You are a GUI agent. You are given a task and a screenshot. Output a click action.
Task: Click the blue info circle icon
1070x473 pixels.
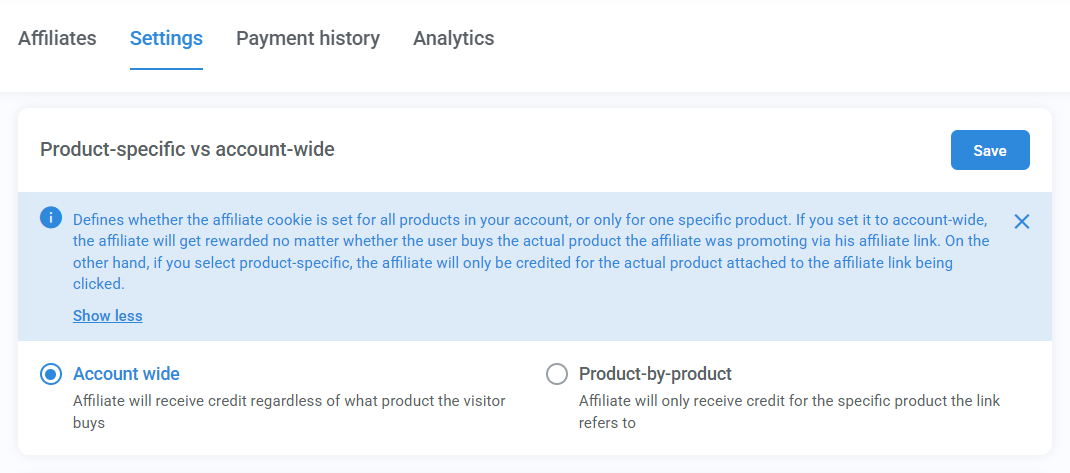(x=51, y=218)
